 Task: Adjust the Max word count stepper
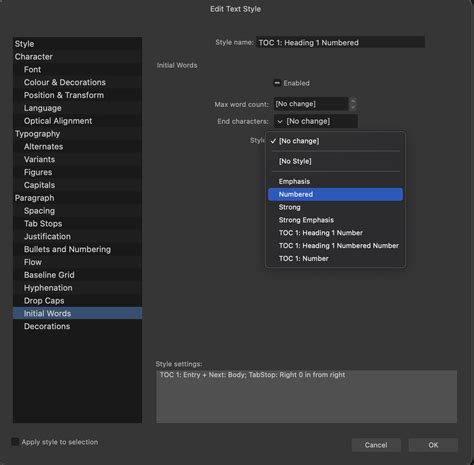[x=353, y=104]
